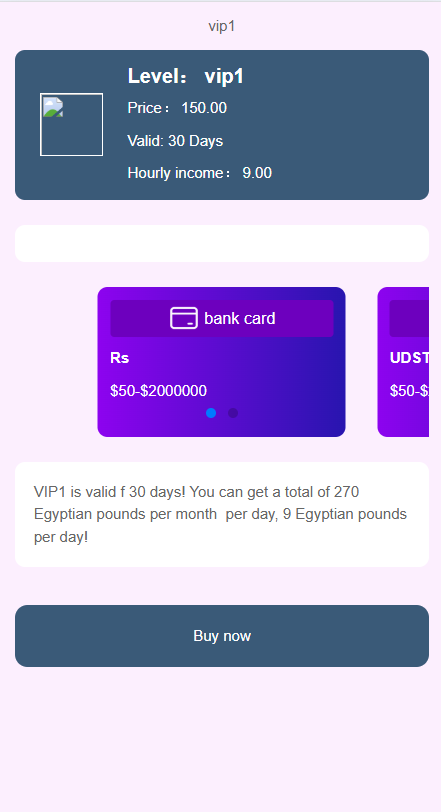Click the $50-$2000000 range on Rs card
The width and height of the screenshot is (441, 812).
tap(158, 390)
